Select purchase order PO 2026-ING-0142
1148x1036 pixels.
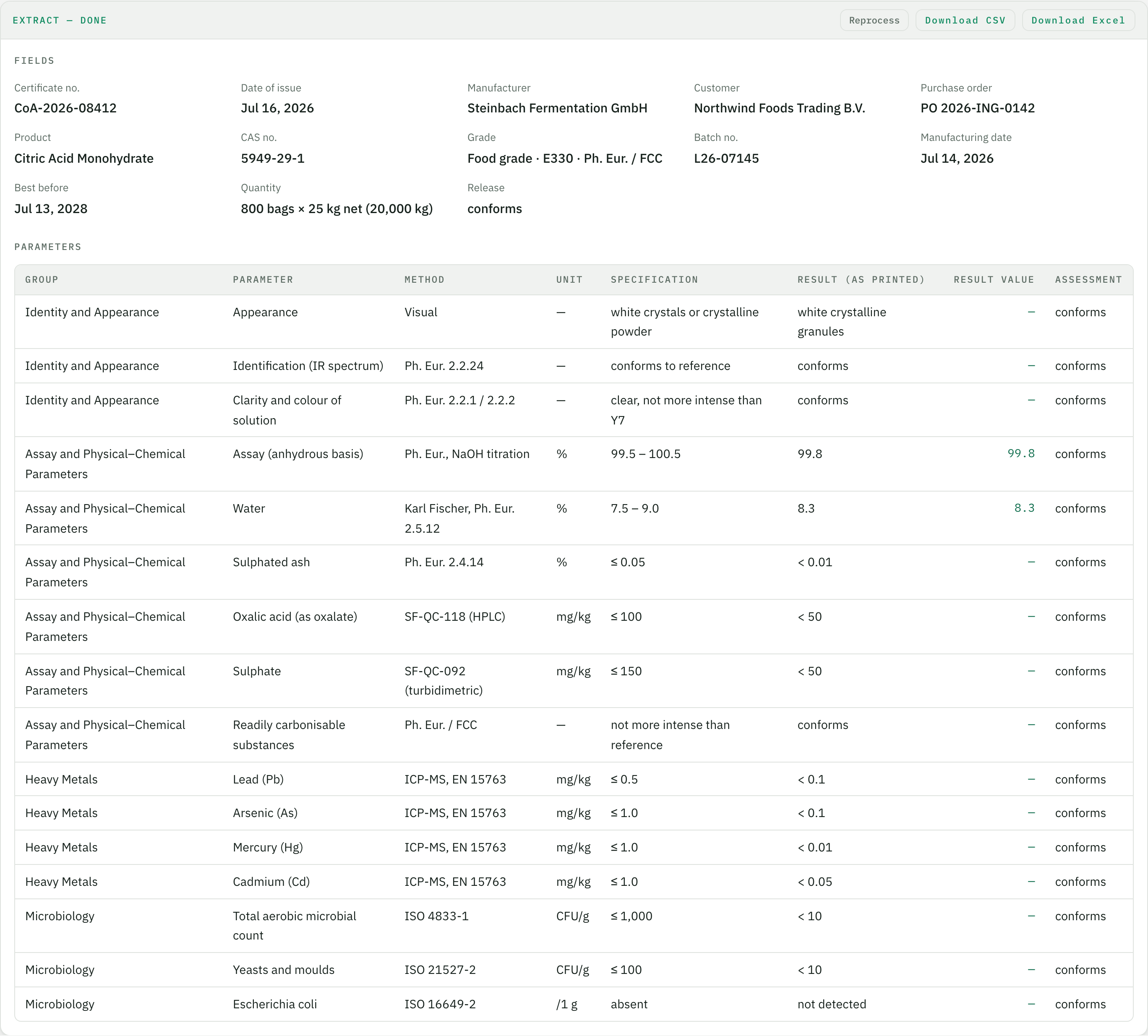(x=978, y=108)
